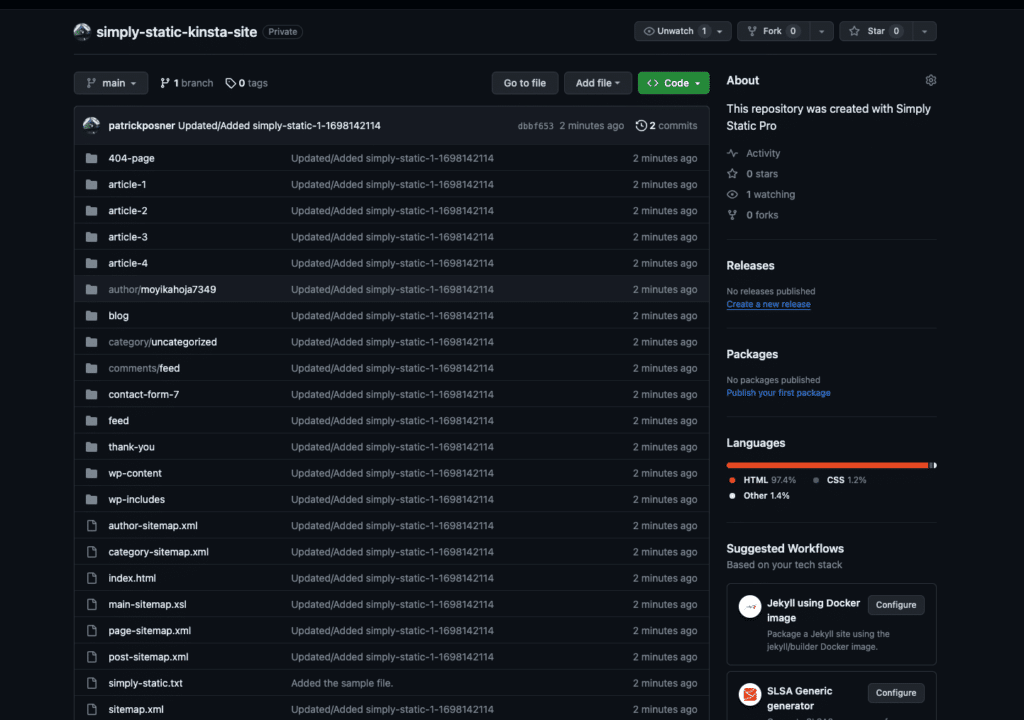The width and height of the screenshot is (1024, 720).
Task: Expand the Fork options dropdown arrow
Action: click(x=822, y=31)
